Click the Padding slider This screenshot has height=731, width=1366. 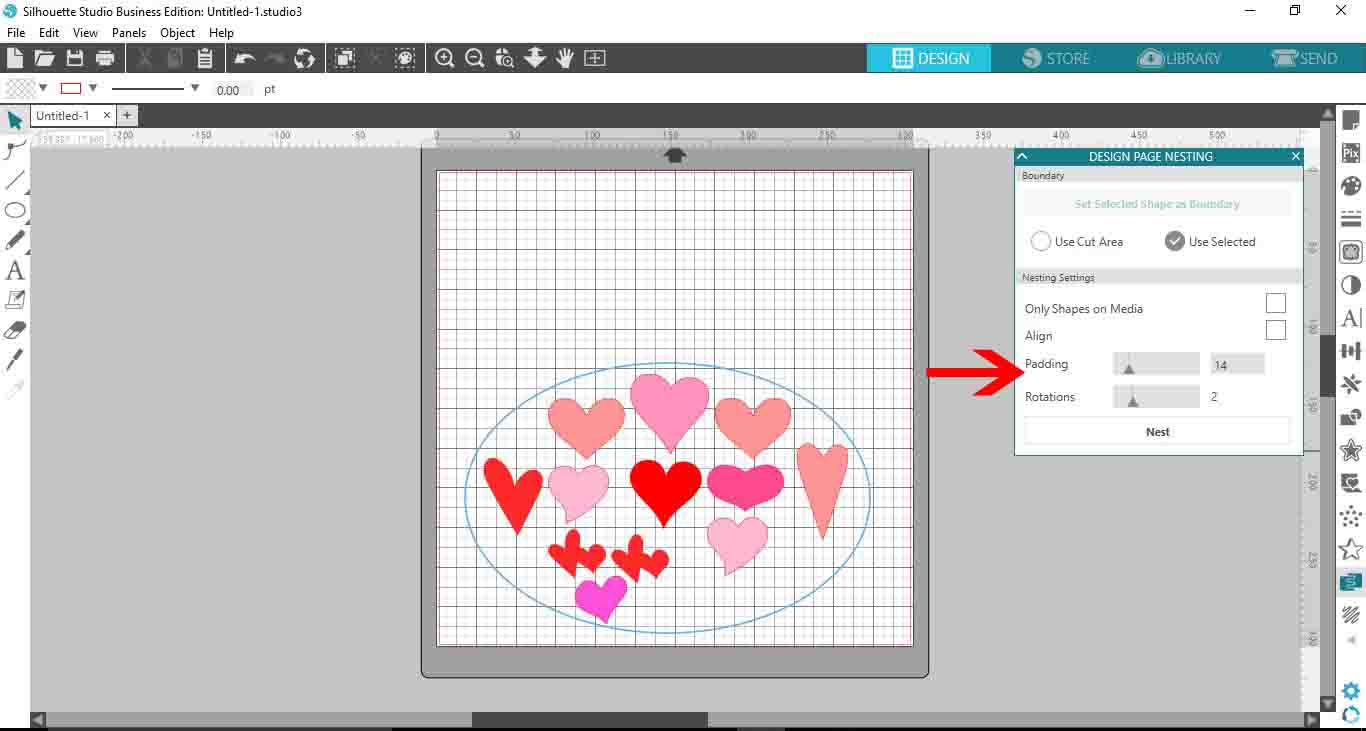tap(1156, 364)
